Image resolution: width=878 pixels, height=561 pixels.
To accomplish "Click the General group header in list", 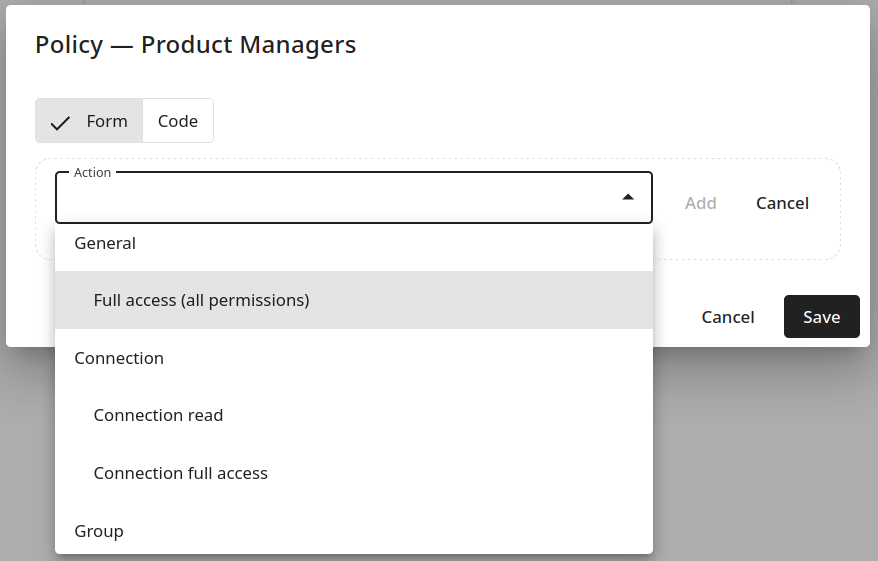I will (x=105, y=243).
